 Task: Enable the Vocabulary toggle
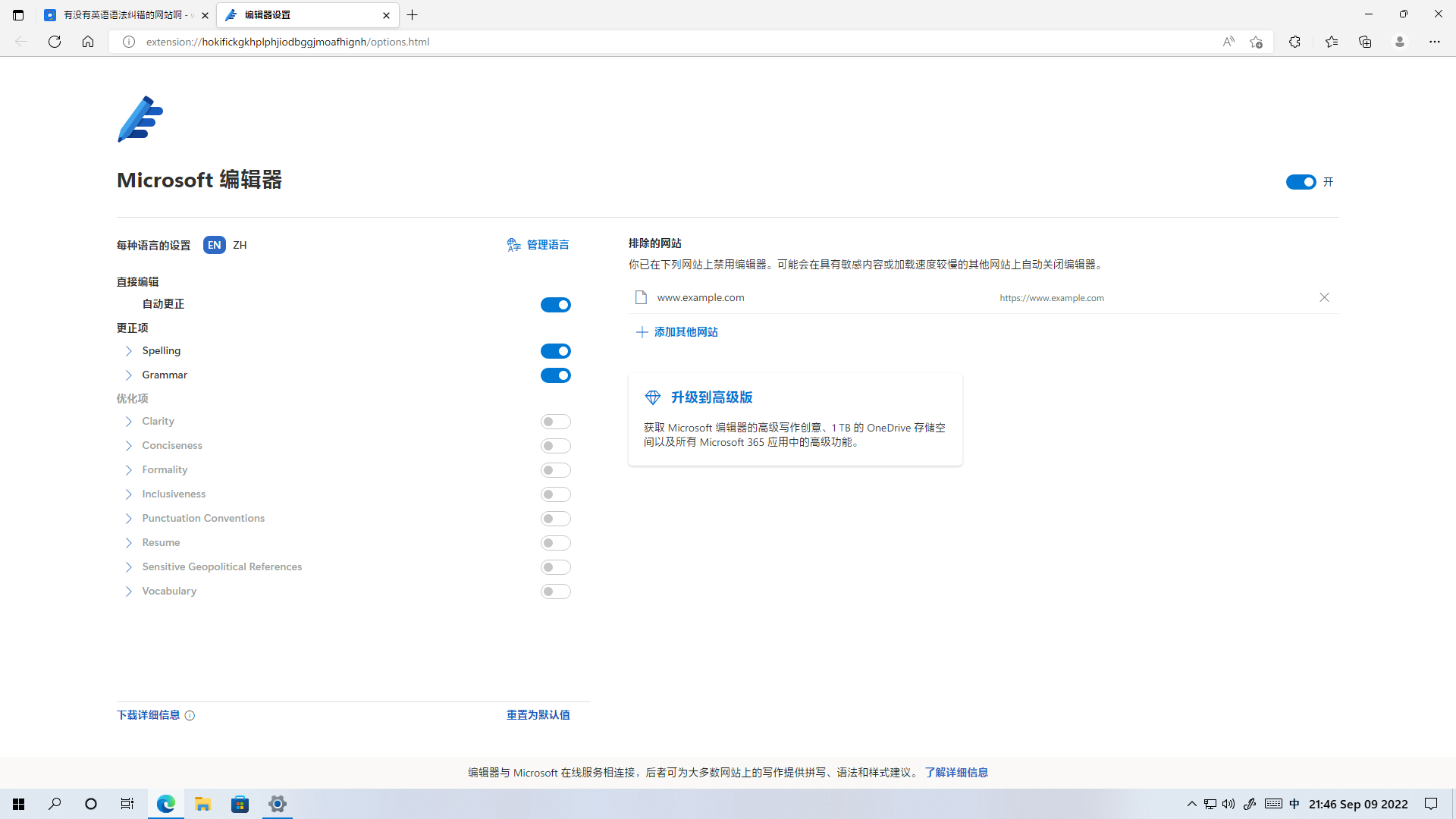tap(555, 591)
